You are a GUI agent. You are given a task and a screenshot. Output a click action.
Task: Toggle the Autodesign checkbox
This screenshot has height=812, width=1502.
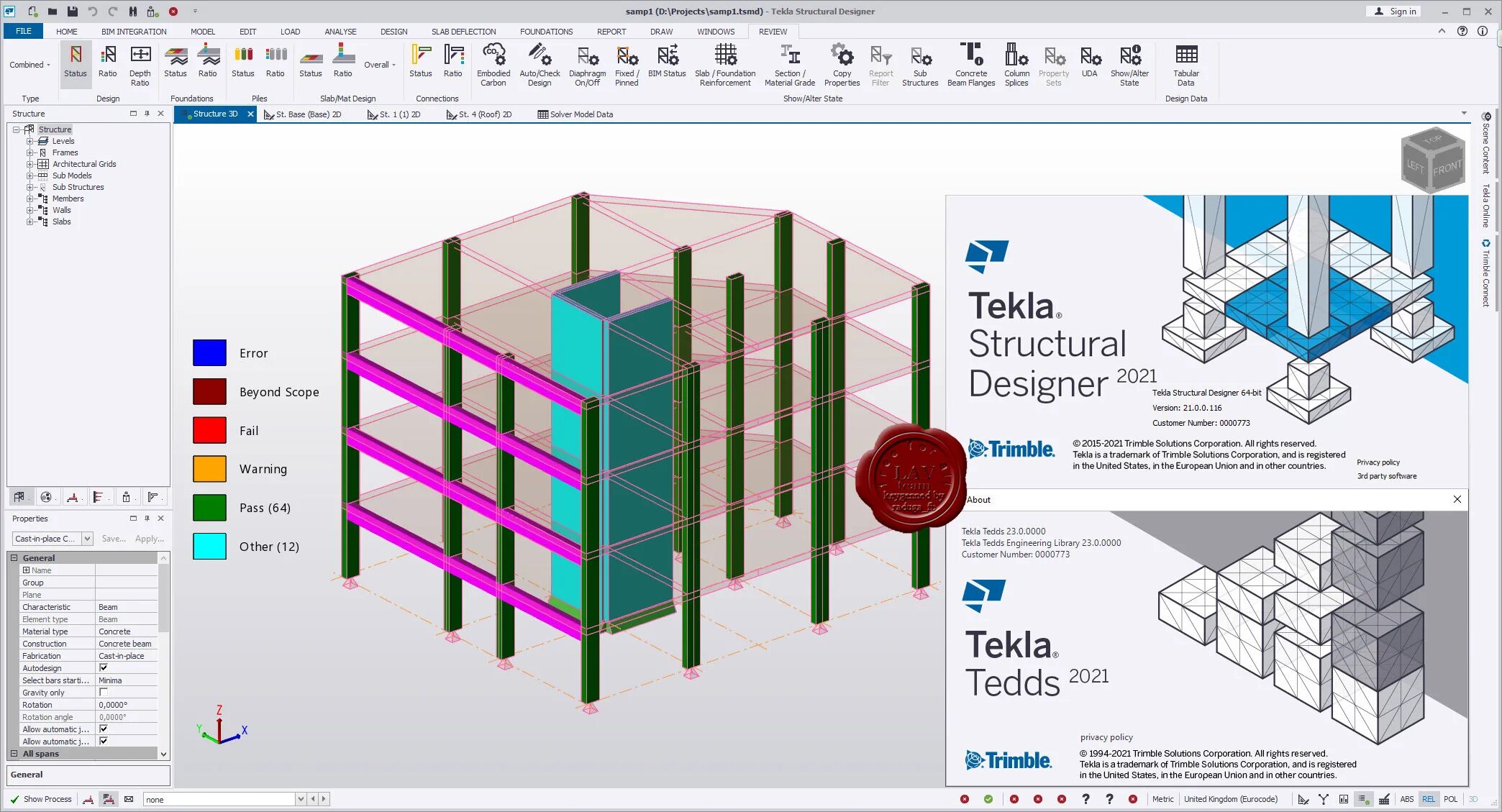pos(104,667)
